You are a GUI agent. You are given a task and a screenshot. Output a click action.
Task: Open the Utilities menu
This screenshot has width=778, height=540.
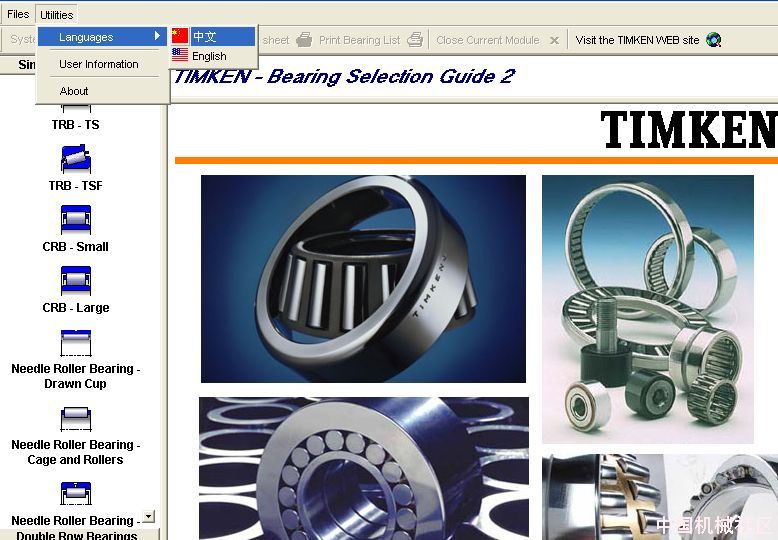[x=57, y=15]
